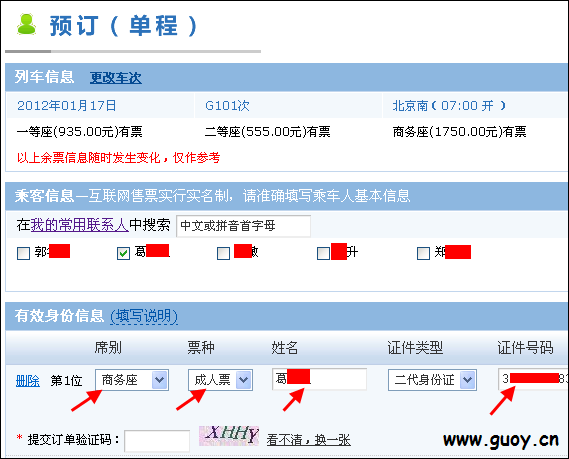Tick the checkbox for contact 郭
The width and height of the screenshot is (569, 459).
click(24, 253)
